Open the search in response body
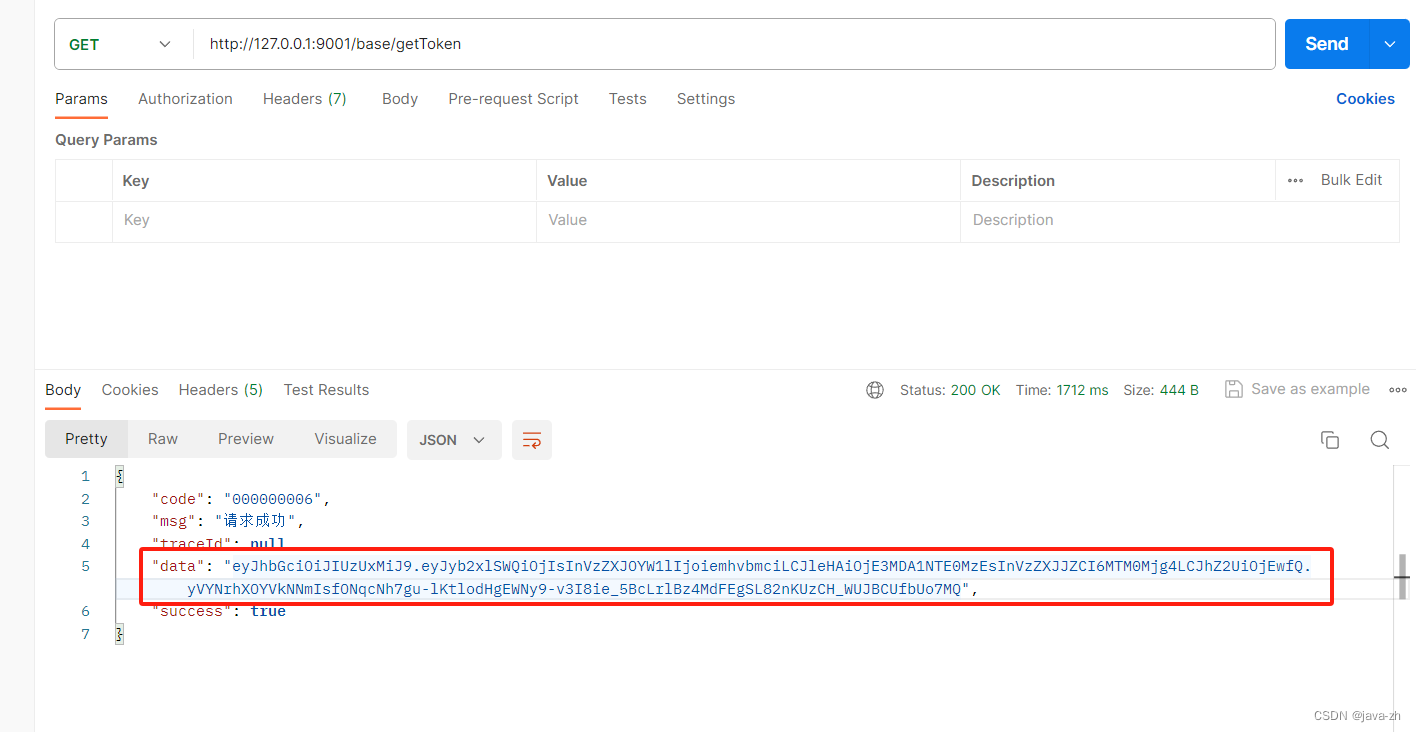 click(x=1380, y=440)
